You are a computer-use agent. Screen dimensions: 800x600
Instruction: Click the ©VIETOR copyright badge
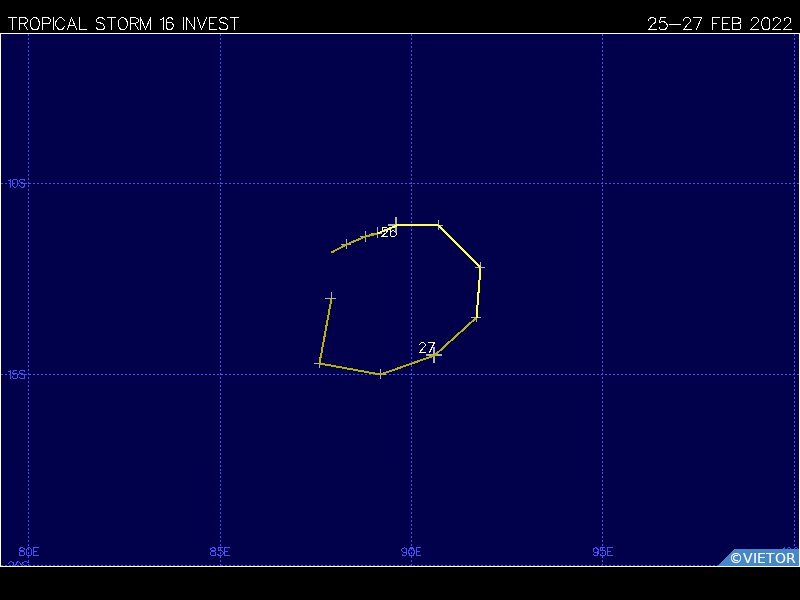pyautogui.click(x=759, y=558)
